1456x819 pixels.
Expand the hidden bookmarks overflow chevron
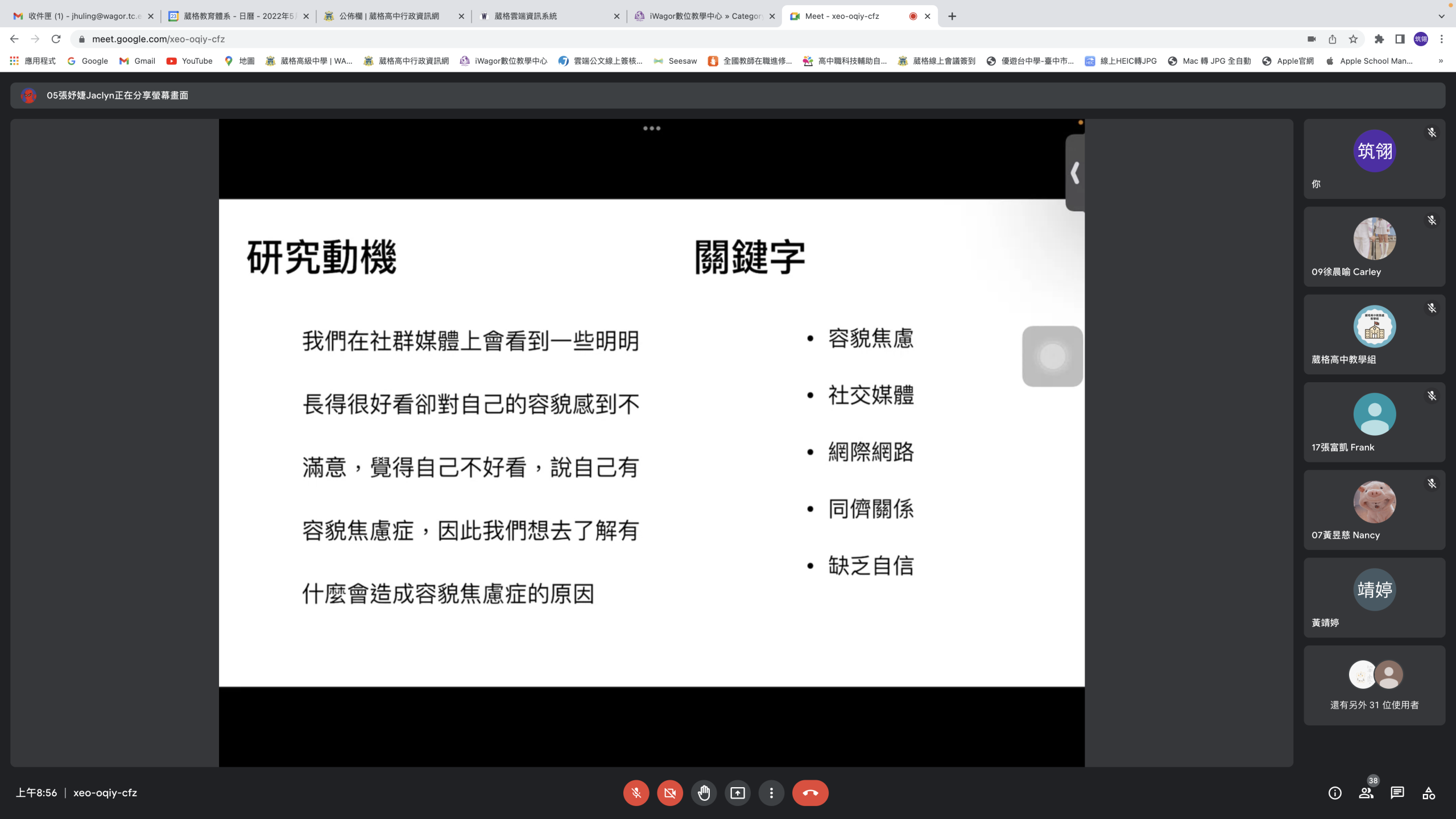point(1441,61)
